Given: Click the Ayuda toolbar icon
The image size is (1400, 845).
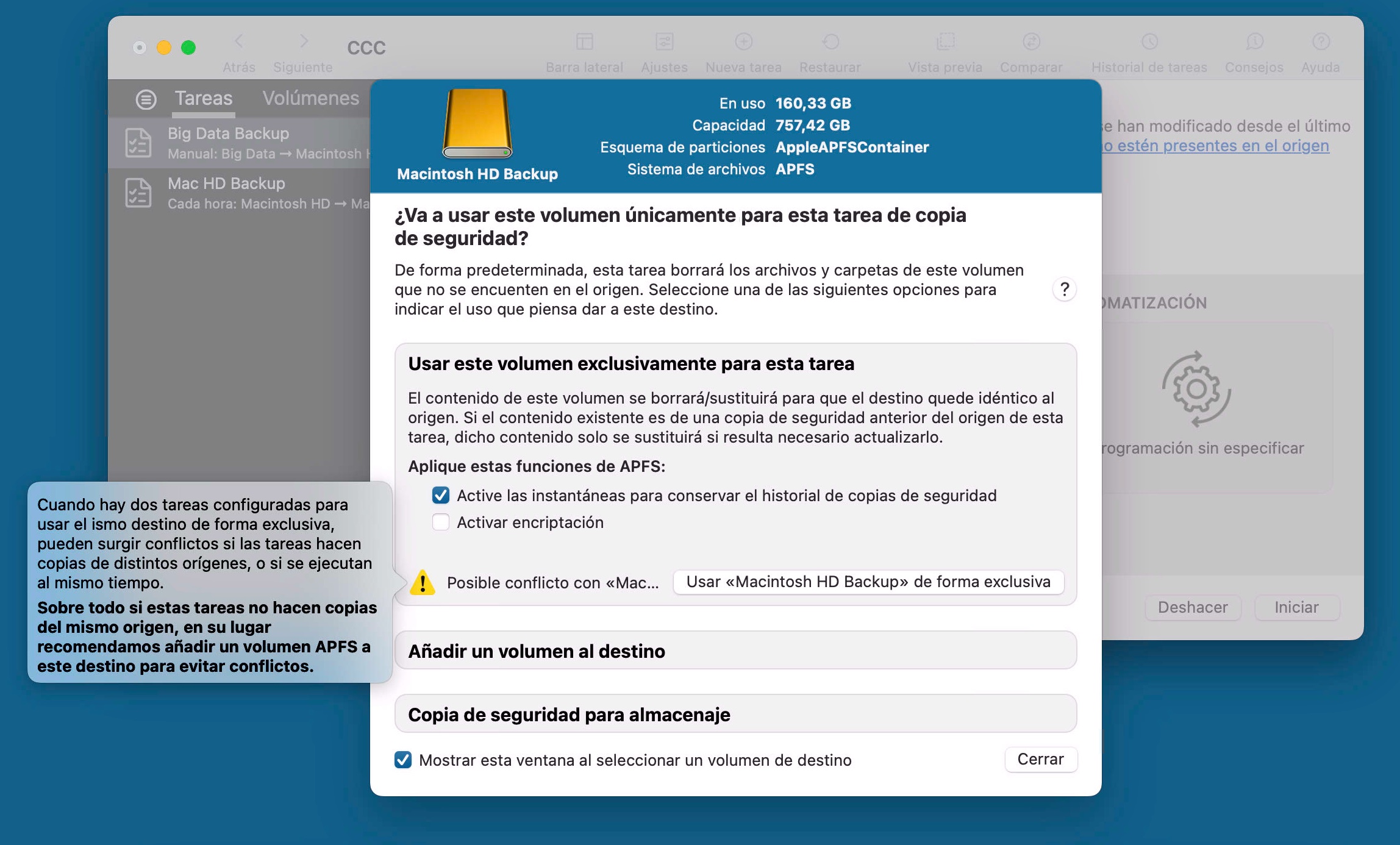Looking at the screenshot, I should coord(1321,41).
